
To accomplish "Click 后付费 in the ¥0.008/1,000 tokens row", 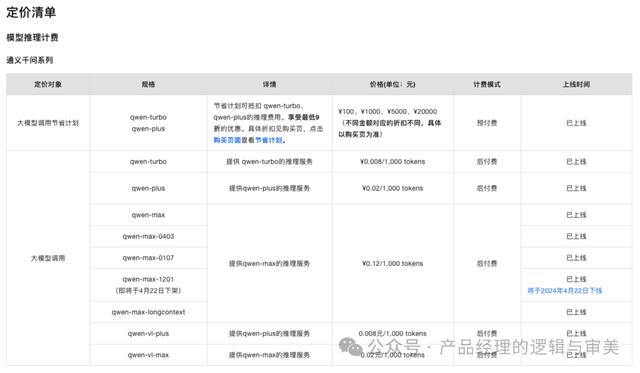I will (x=487, y=162).
